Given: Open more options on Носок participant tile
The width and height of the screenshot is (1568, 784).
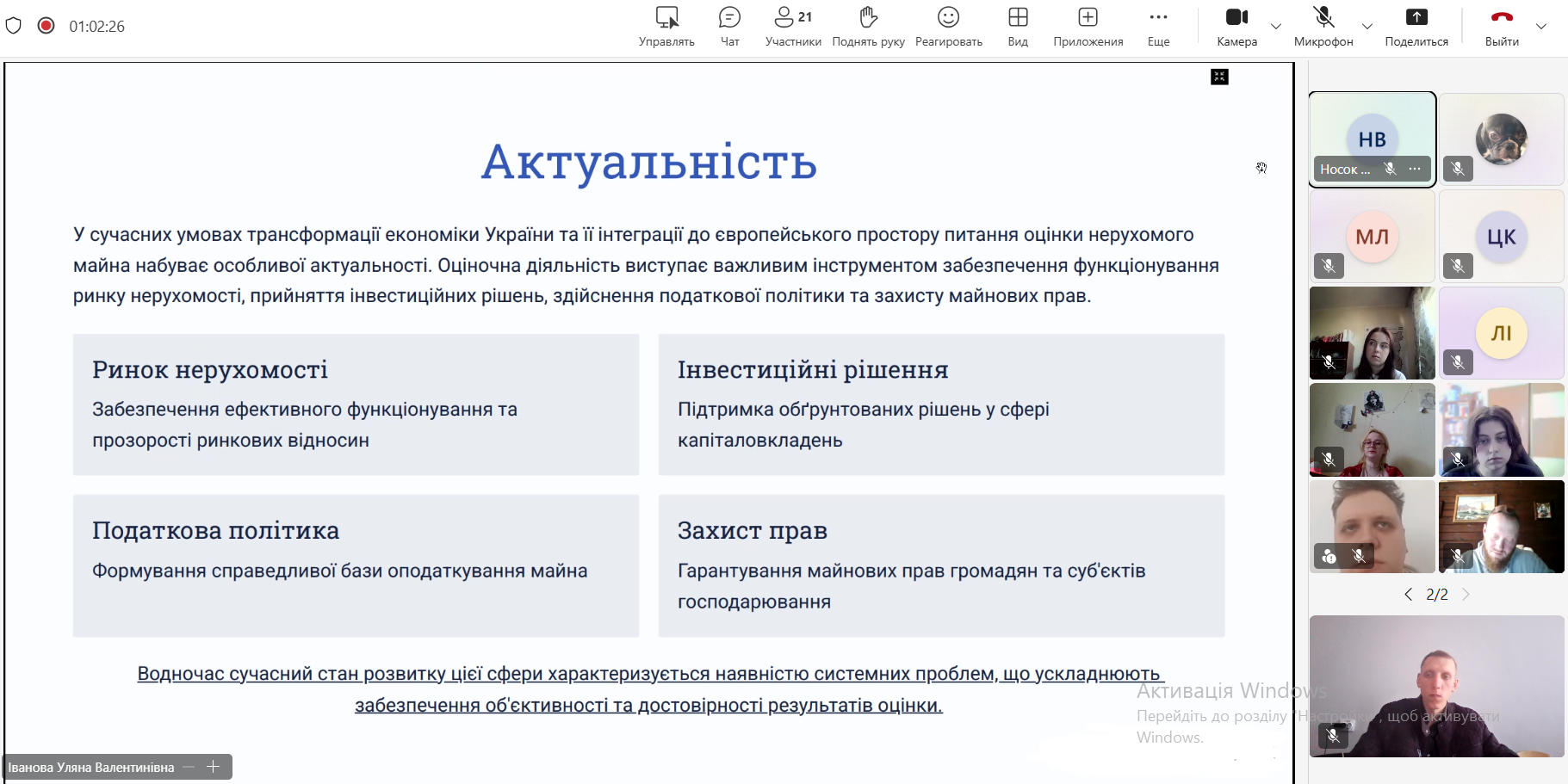Looking at the screenshot, I should point(1415,170).
